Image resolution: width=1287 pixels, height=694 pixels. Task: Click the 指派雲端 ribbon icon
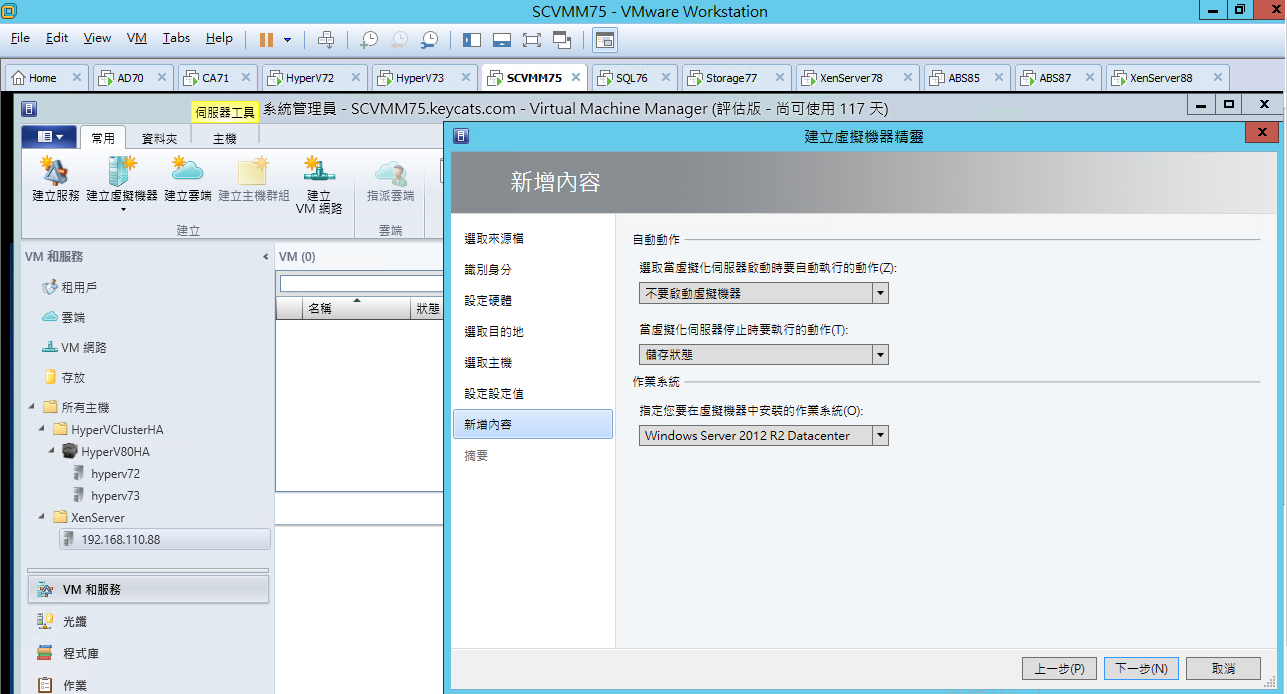click(390, 180)
